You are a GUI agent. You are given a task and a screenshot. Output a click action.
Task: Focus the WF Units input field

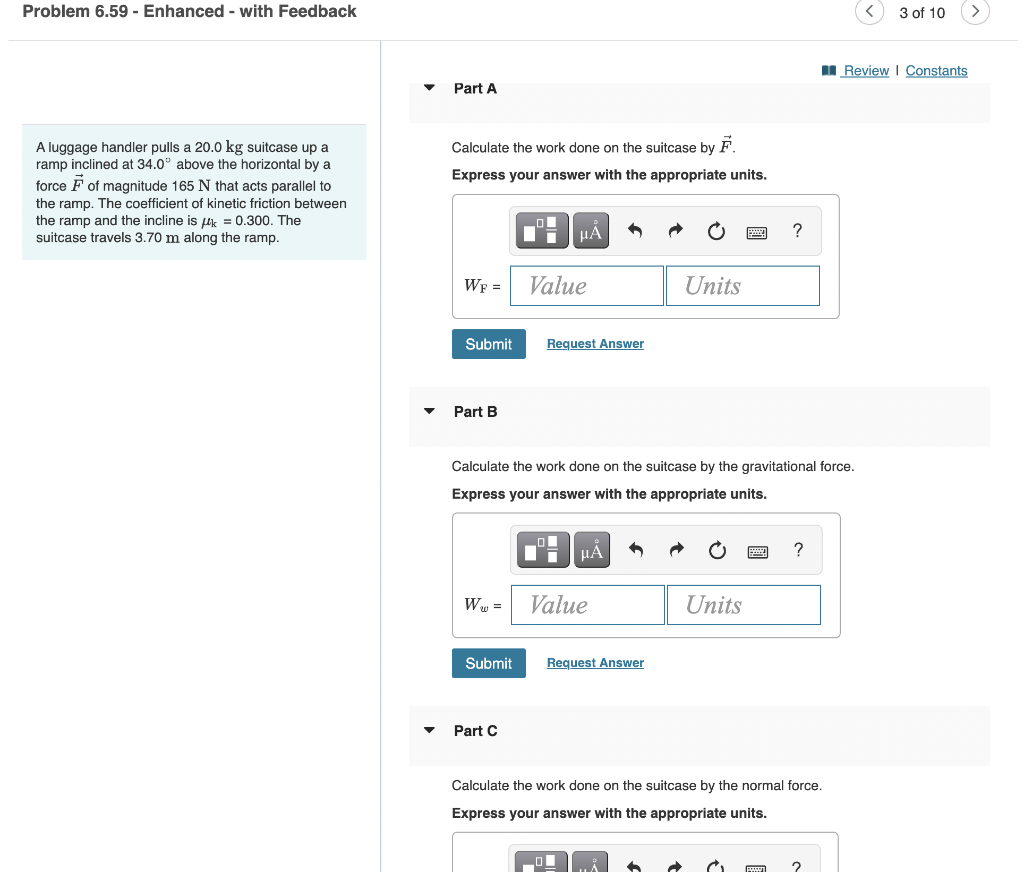pyautogui.click(x=743, y=285)
